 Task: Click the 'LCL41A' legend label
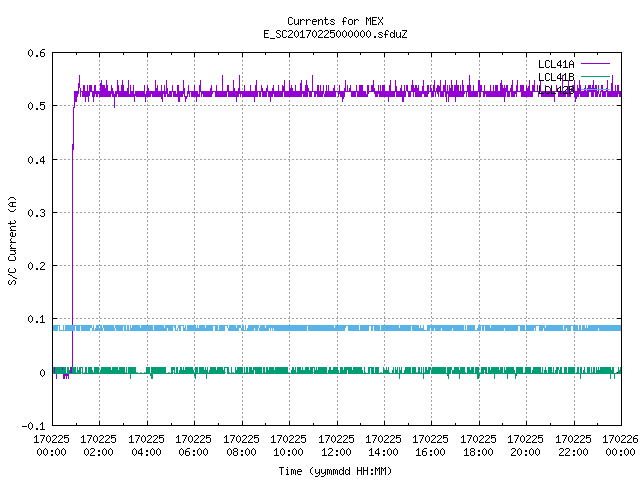click(556, 64)
